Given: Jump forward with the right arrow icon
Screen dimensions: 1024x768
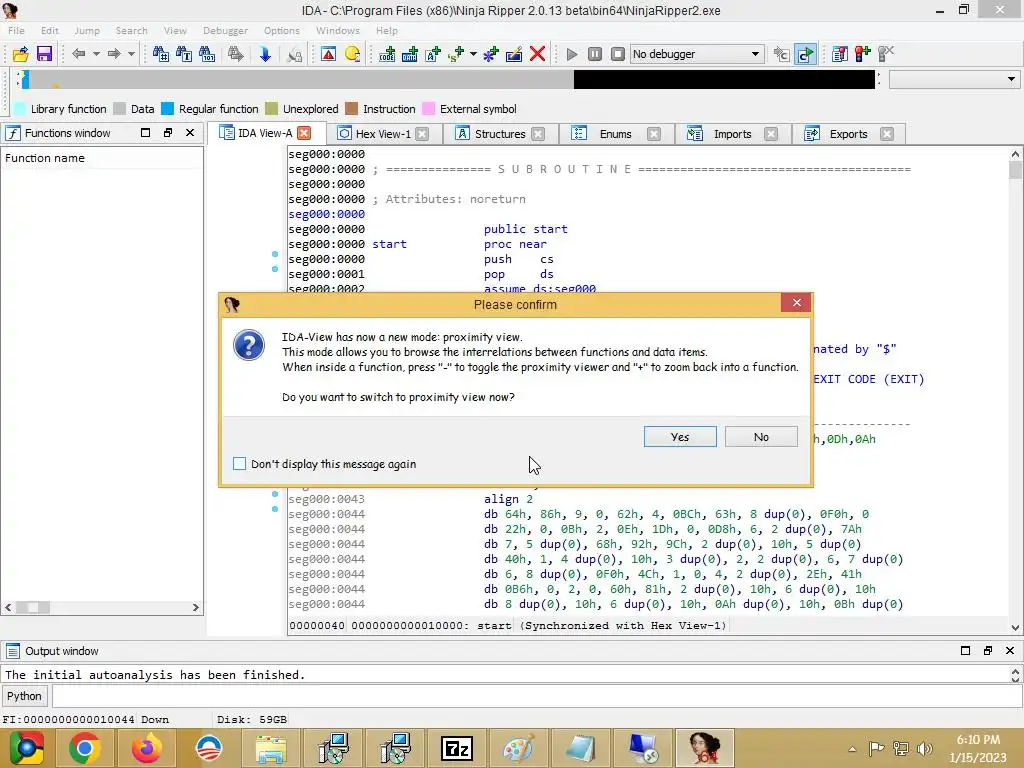Looking at the screenshot, I should click(114, 54).
